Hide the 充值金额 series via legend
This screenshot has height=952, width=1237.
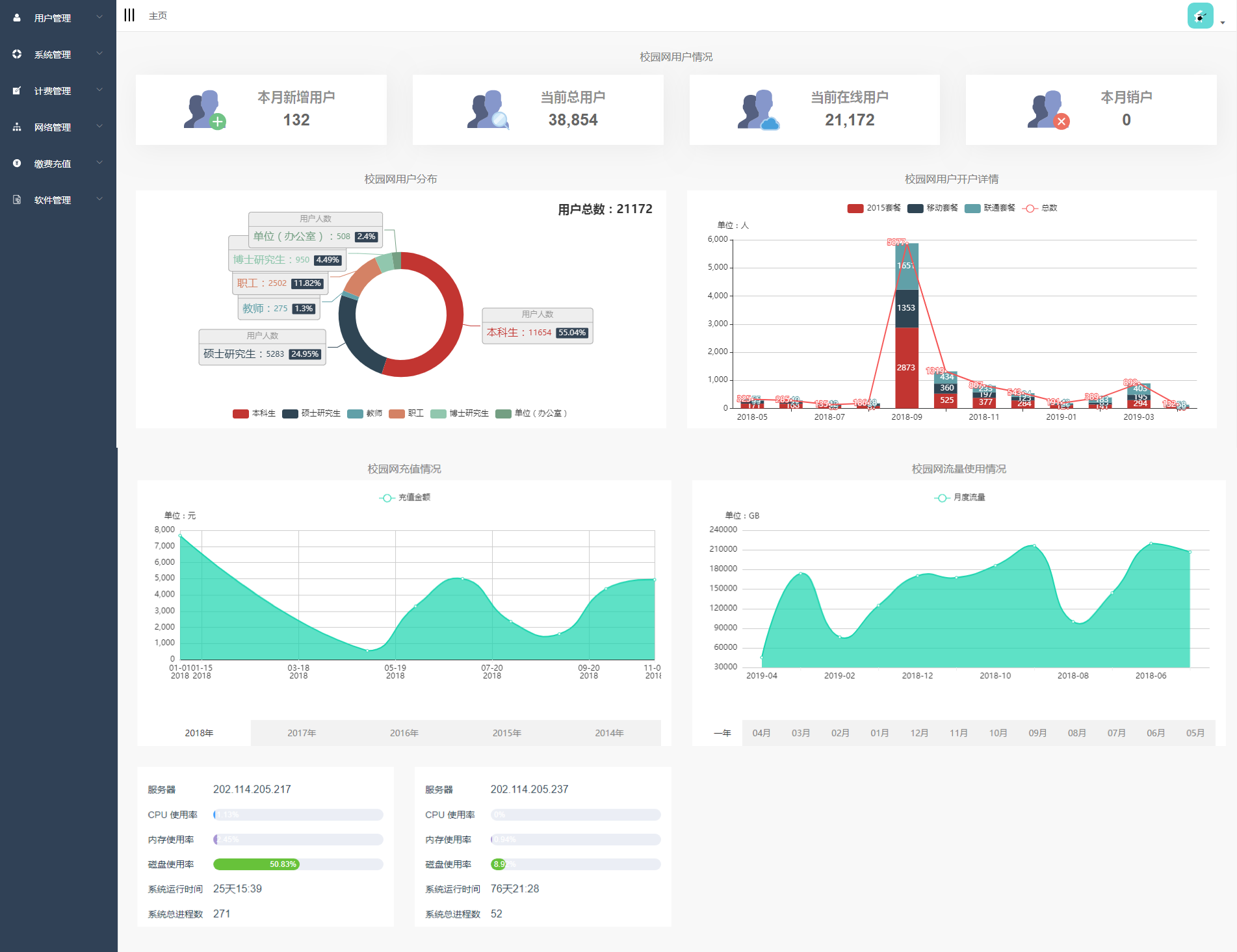pyautogui.click(x=404, y=498)
